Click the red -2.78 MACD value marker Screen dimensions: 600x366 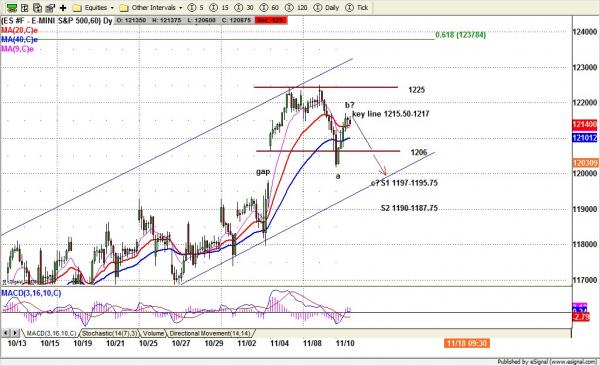(x=581, y=317)
